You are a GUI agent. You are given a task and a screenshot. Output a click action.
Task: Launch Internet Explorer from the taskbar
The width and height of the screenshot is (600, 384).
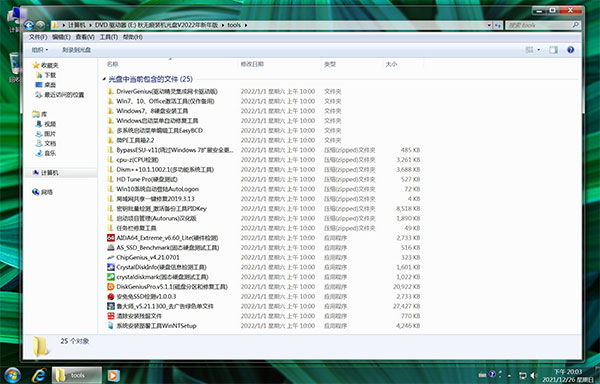coord(39,375)
